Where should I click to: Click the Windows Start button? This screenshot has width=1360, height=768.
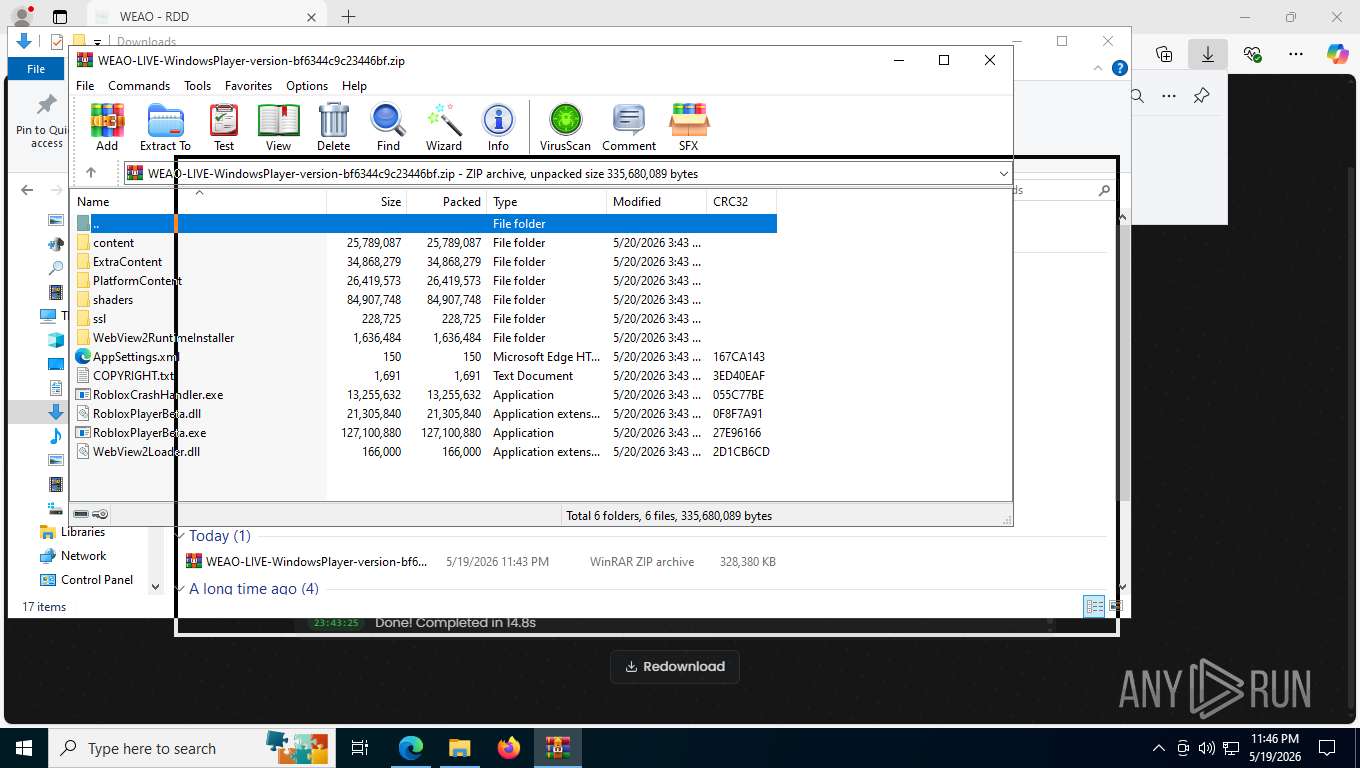click(x=23, y=748)
